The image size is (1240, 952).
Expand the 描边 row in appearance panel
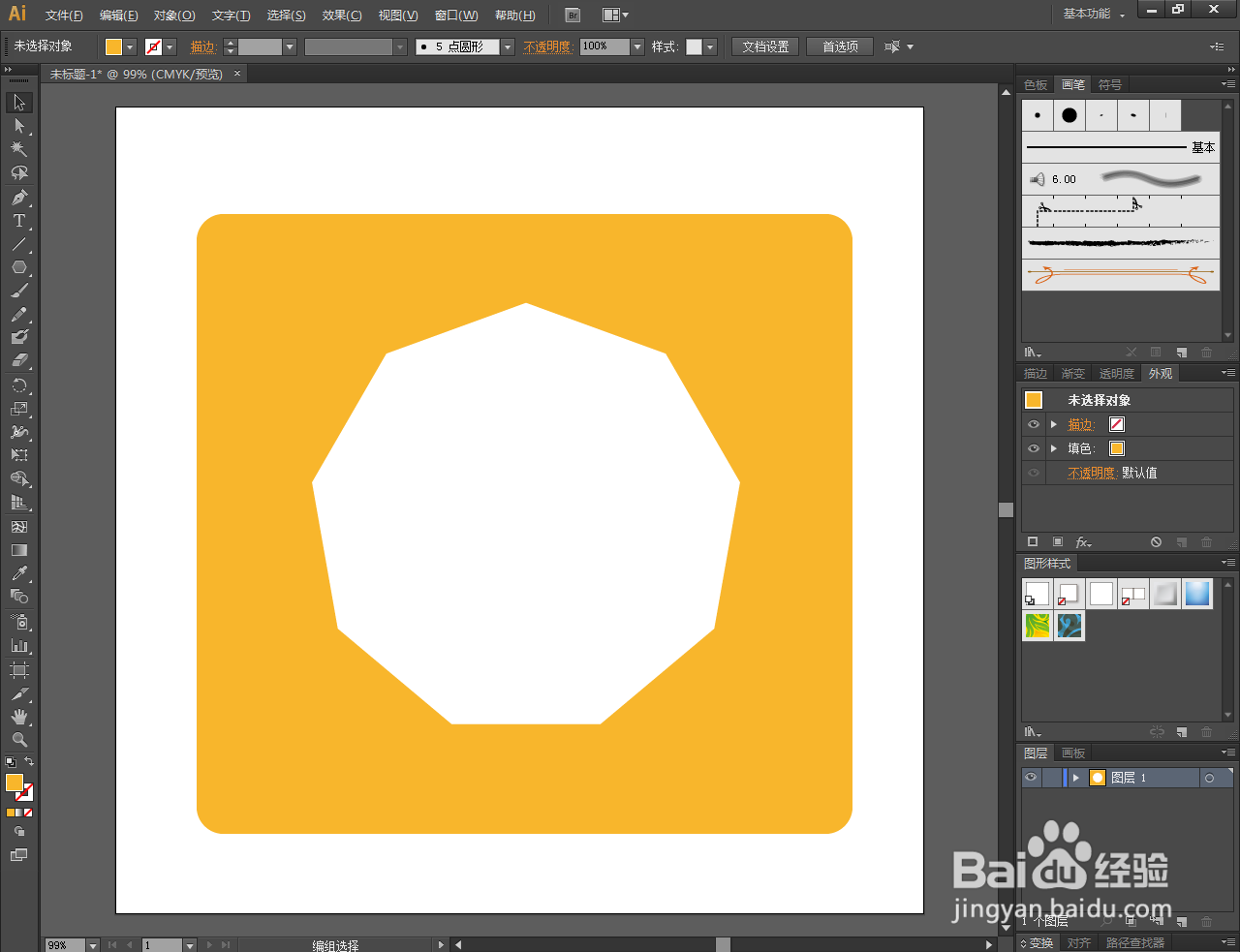click(x=1054, y=424)
